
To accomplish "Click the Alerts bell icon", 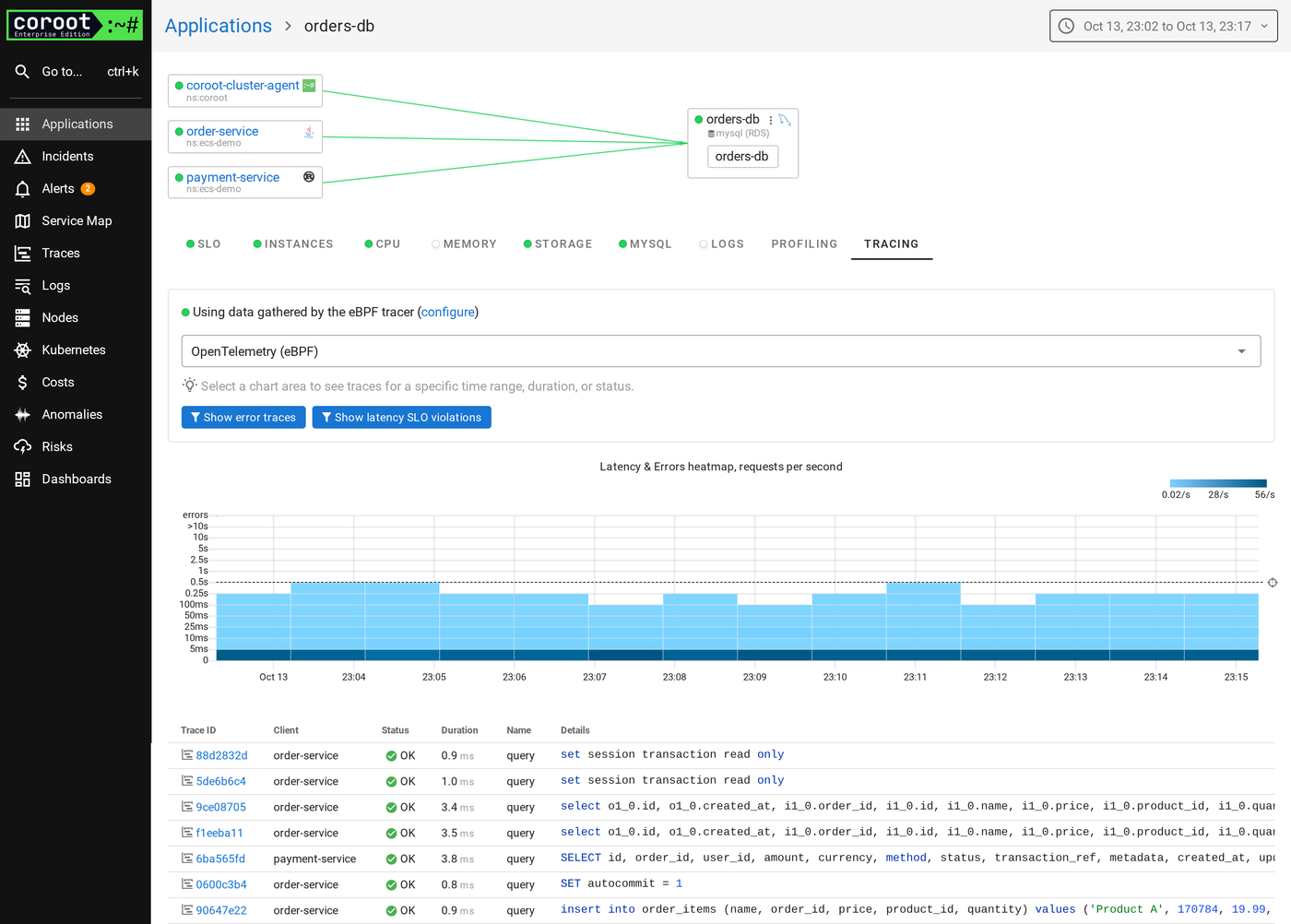I will (23, 189).
